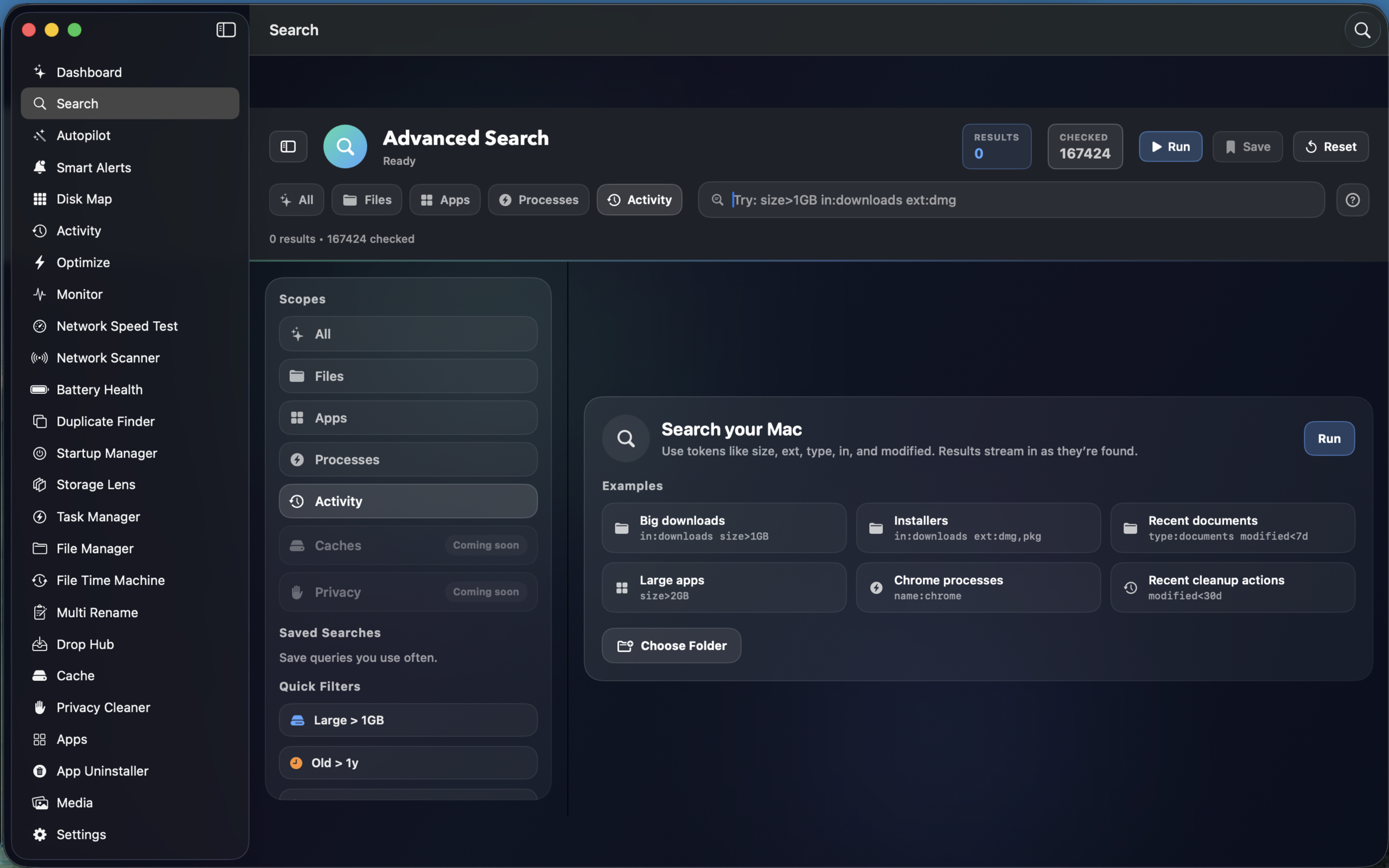
Task: Open Monitor in the sidebar
Action: [x=130, y=295]
